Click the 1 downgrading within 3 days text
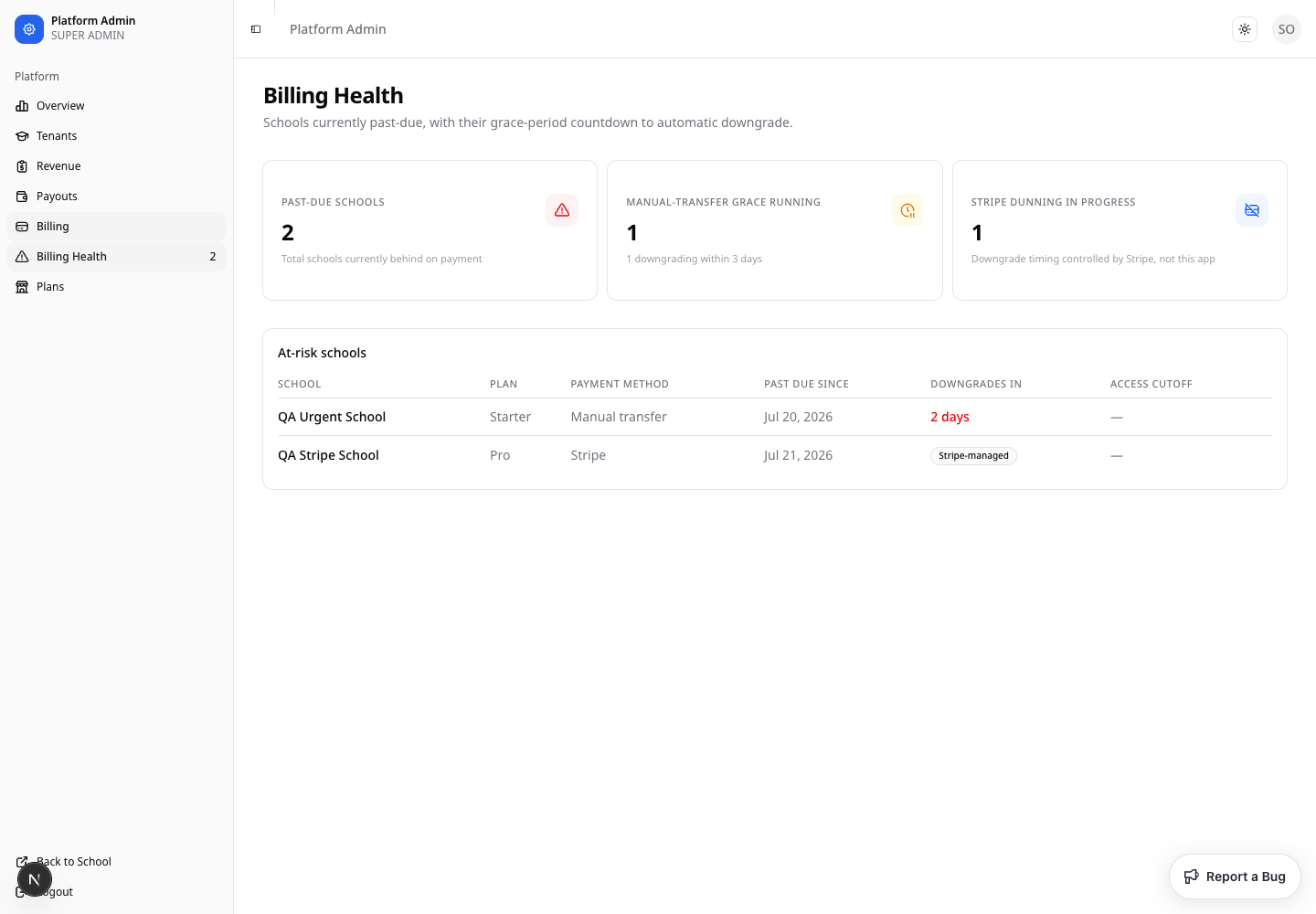 (694, 259)
